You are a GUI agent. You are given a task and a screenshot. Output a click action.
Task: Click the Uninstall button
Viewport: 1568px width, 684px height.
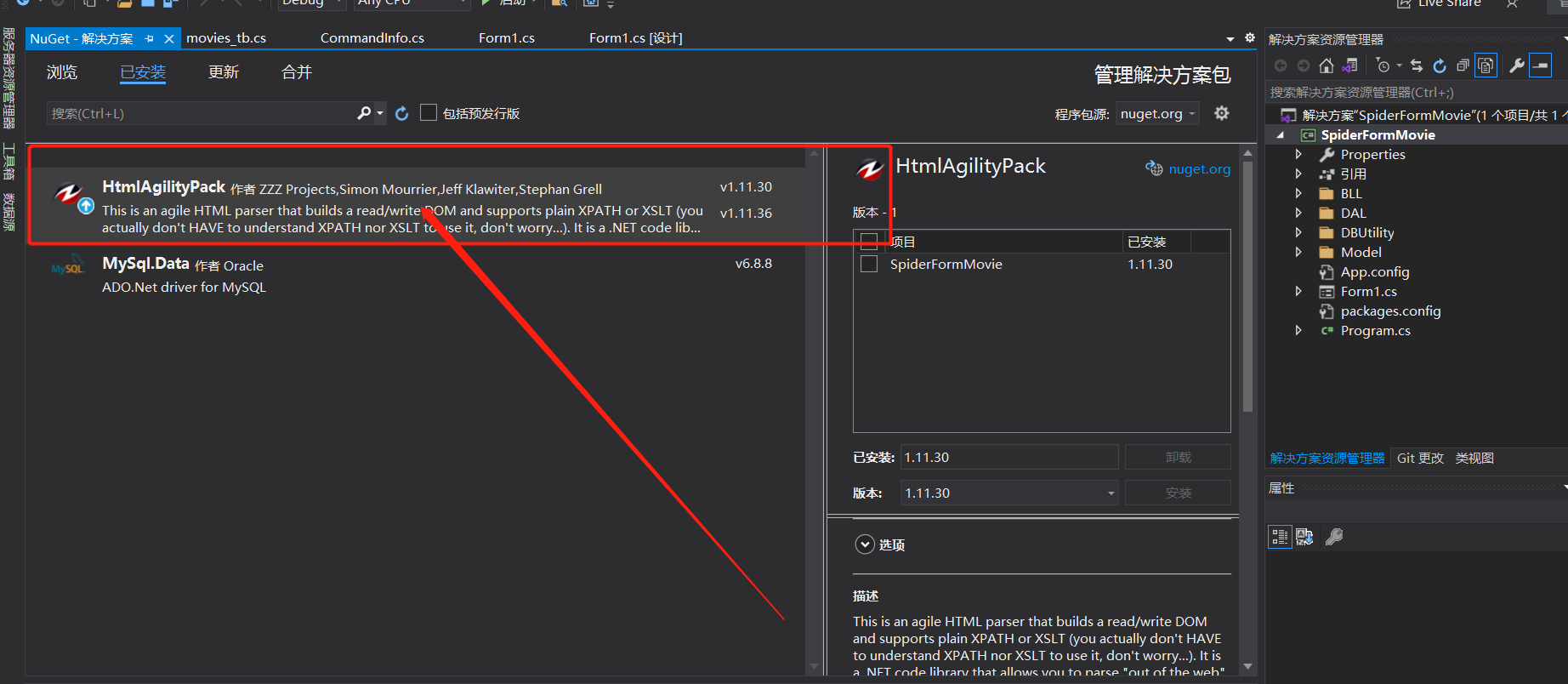coord(1178,457)
